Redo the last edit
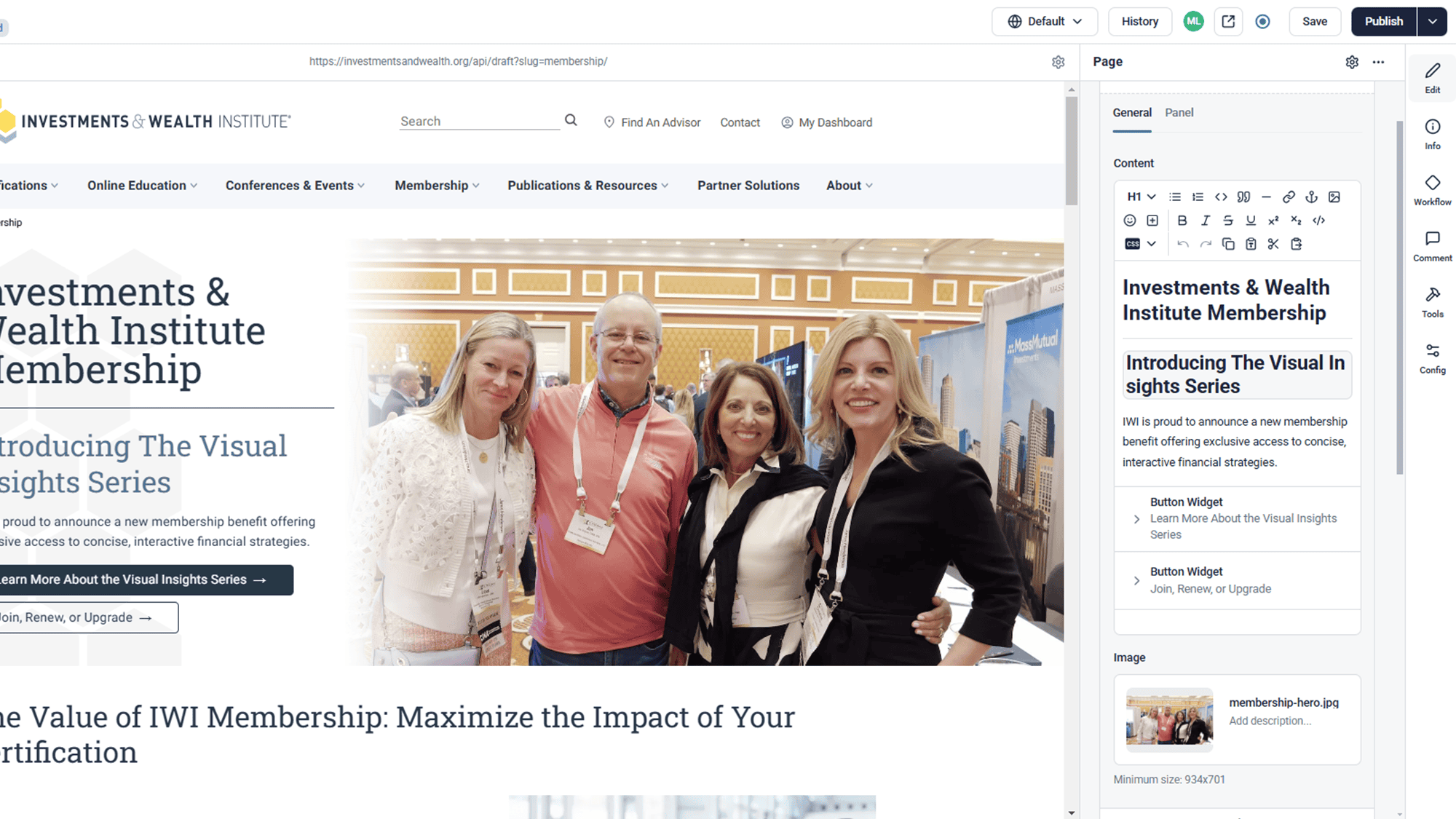This screenshot has height=819, width=1456. 1205,244
